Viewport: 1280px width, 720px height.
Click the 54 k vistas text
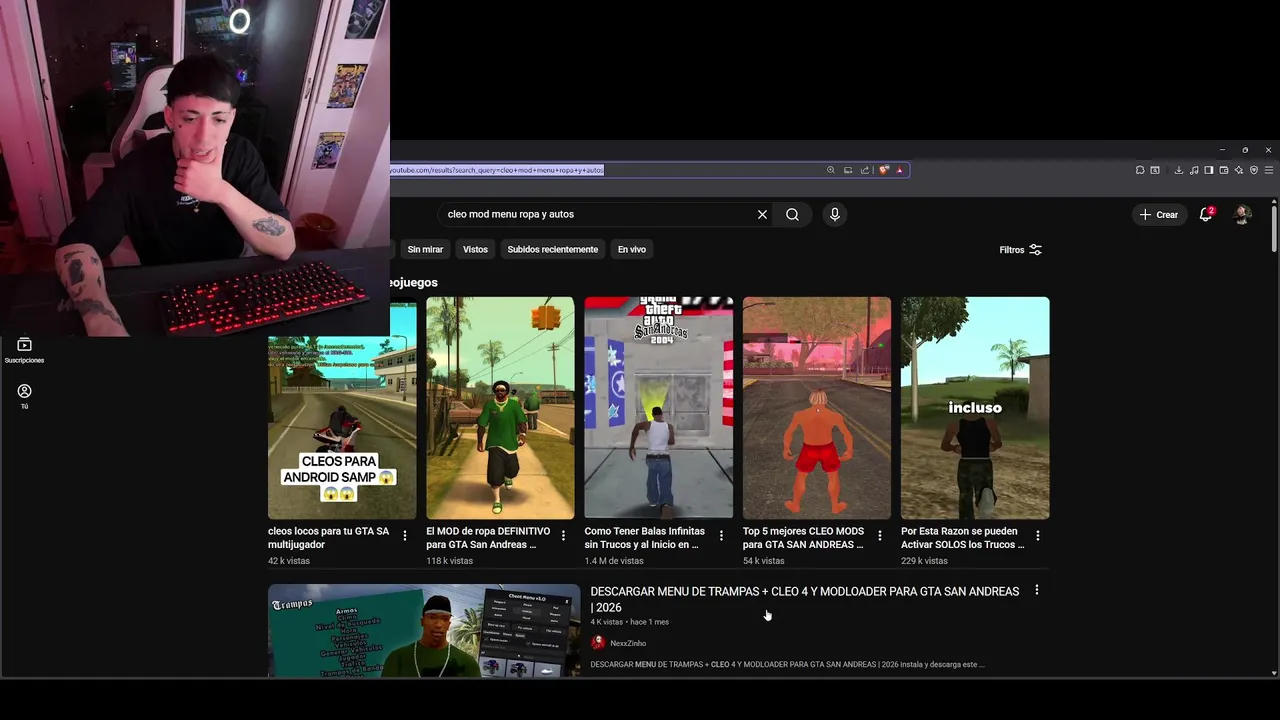763,561
